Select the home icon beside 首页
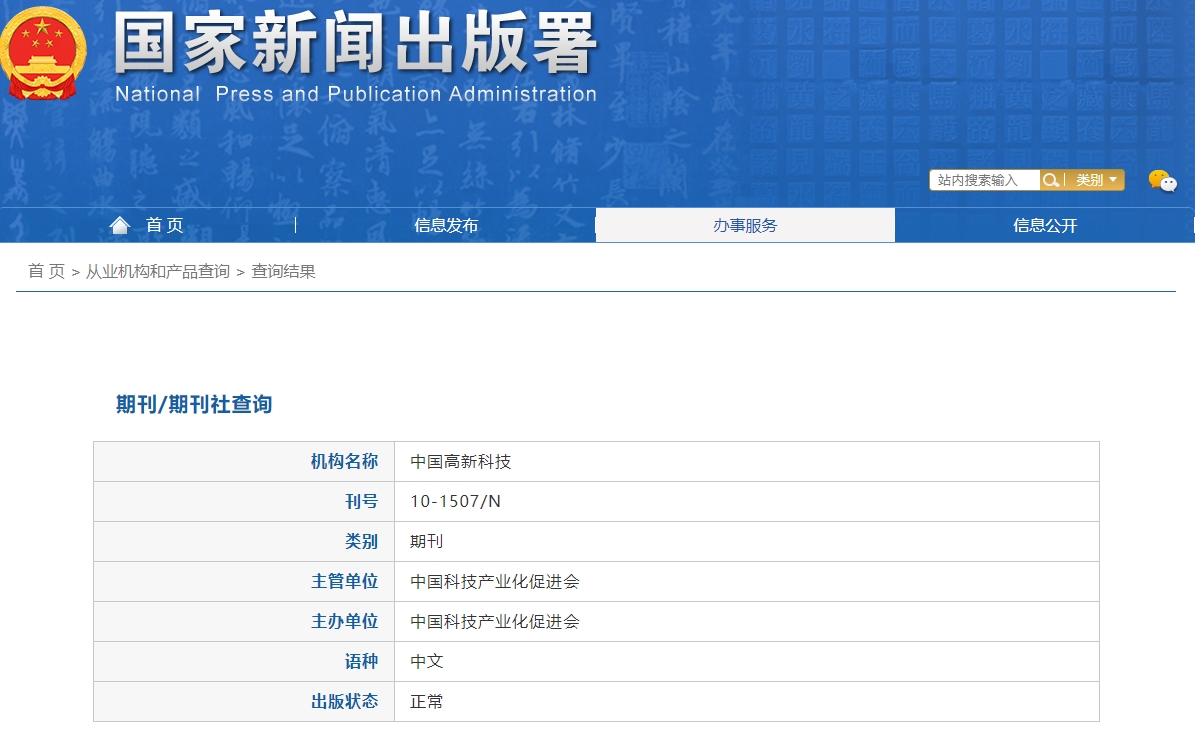Viewport: 1195px width, 751px height. click(120, 224)
